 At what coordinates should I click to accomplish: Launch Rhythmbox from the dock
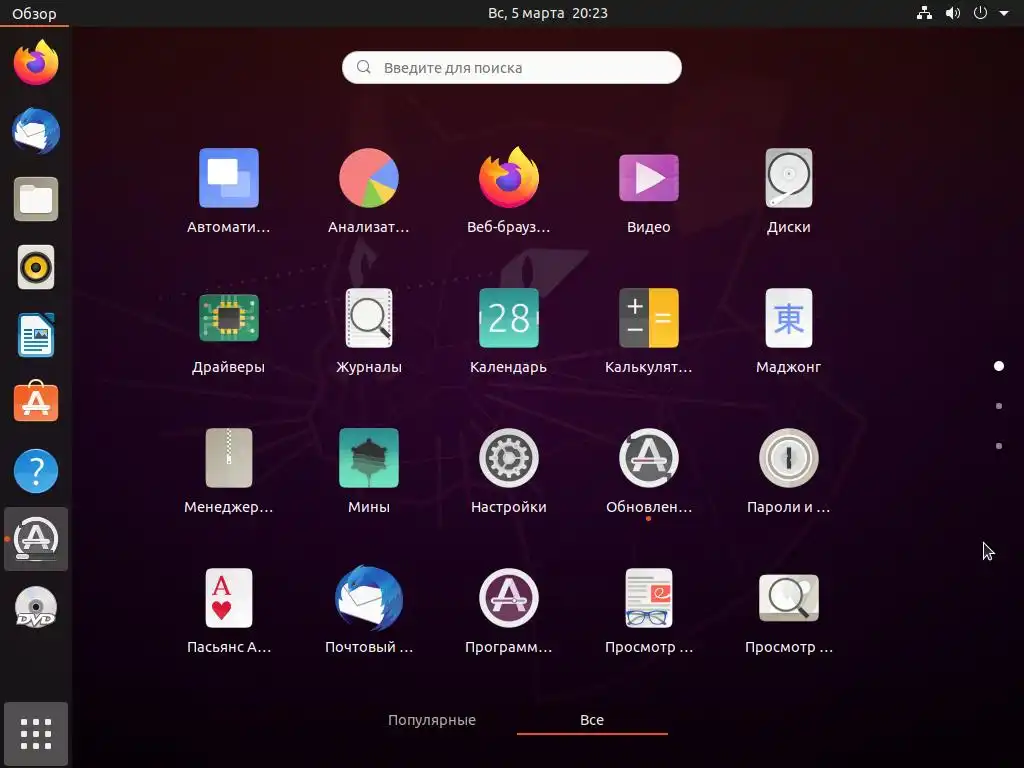click(x=36, y=267)
